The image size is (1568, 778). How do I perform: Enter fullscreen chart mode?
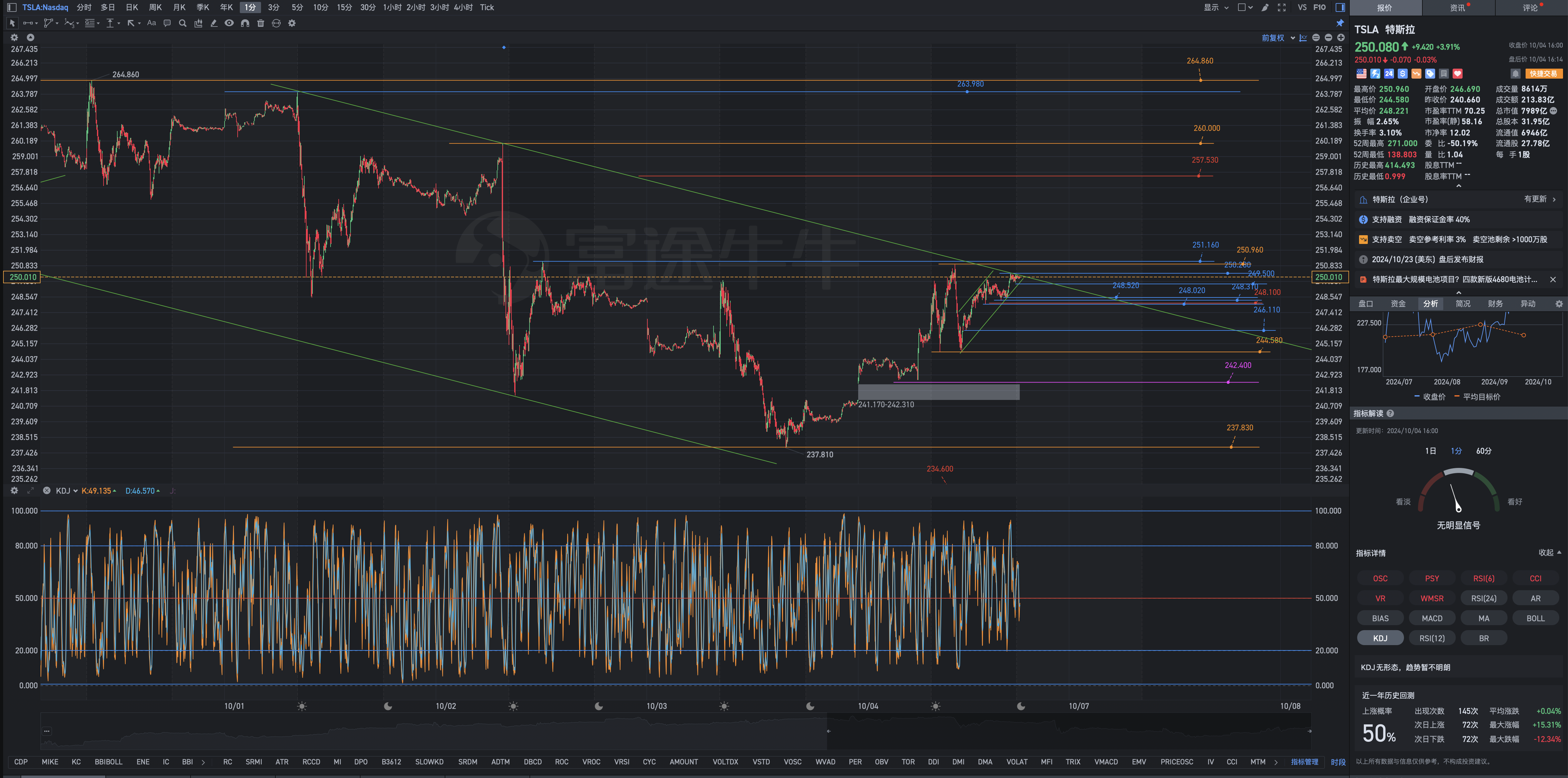click(x=1282, y=7)
